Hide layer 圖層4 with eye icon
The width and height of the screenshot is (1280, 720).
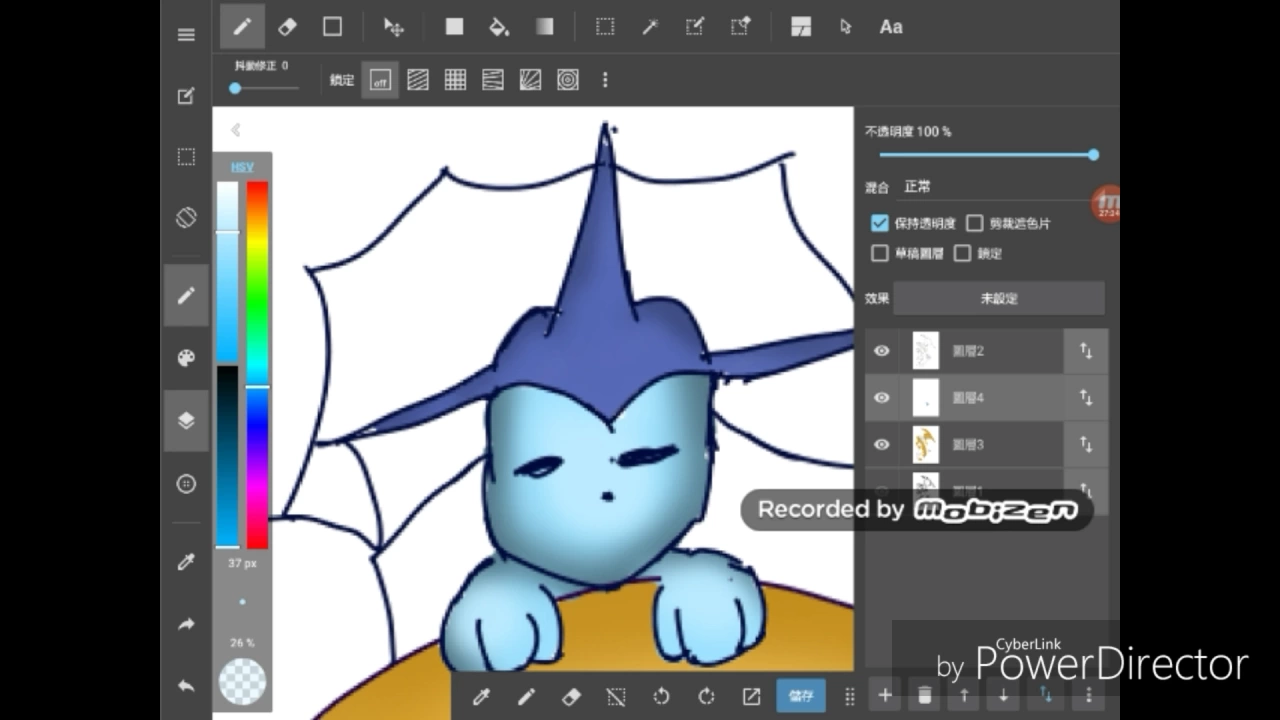point(881,398)
